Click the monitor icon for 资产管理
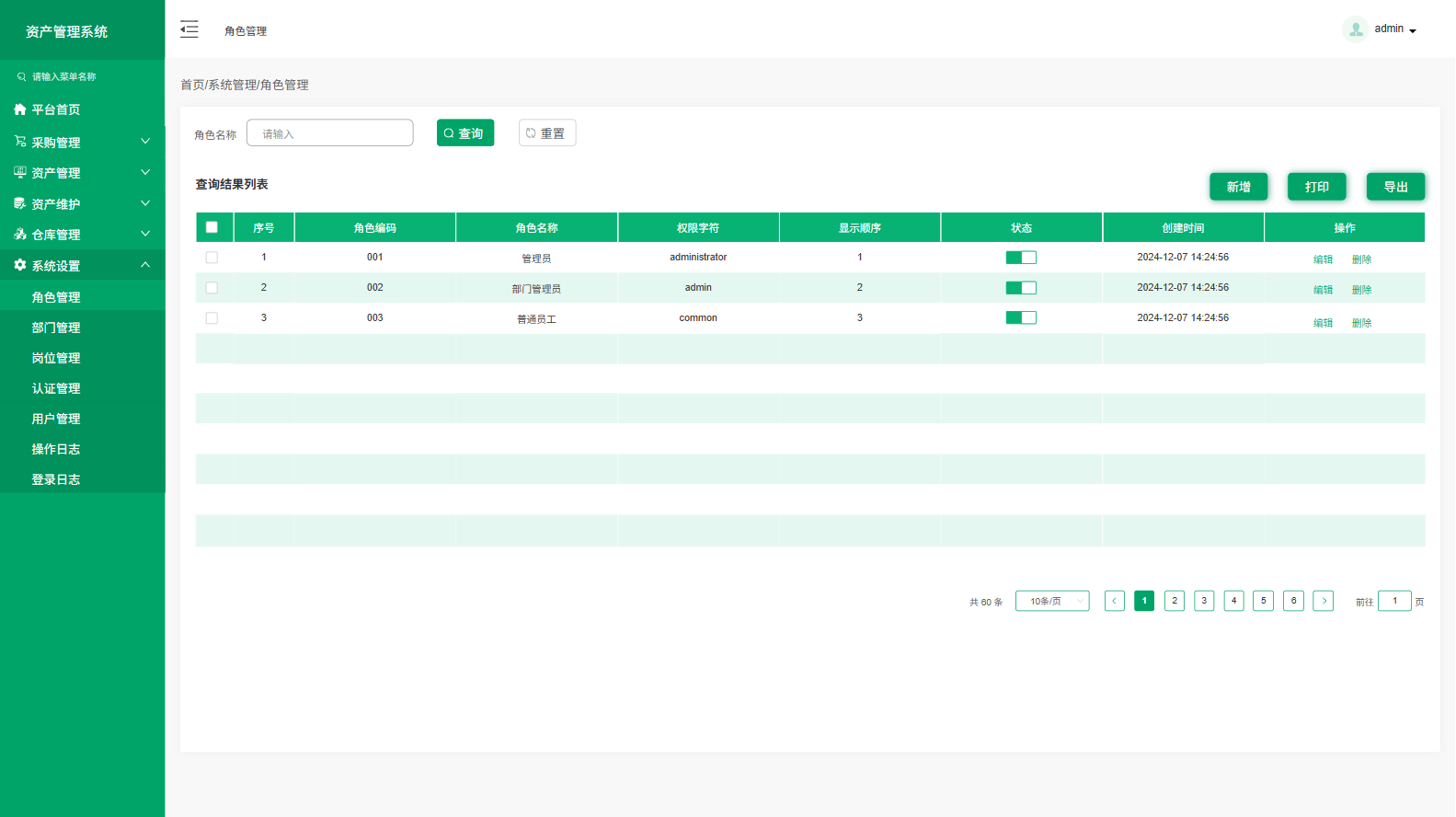Screen dimensions: 1456x817 pos(20,172)
